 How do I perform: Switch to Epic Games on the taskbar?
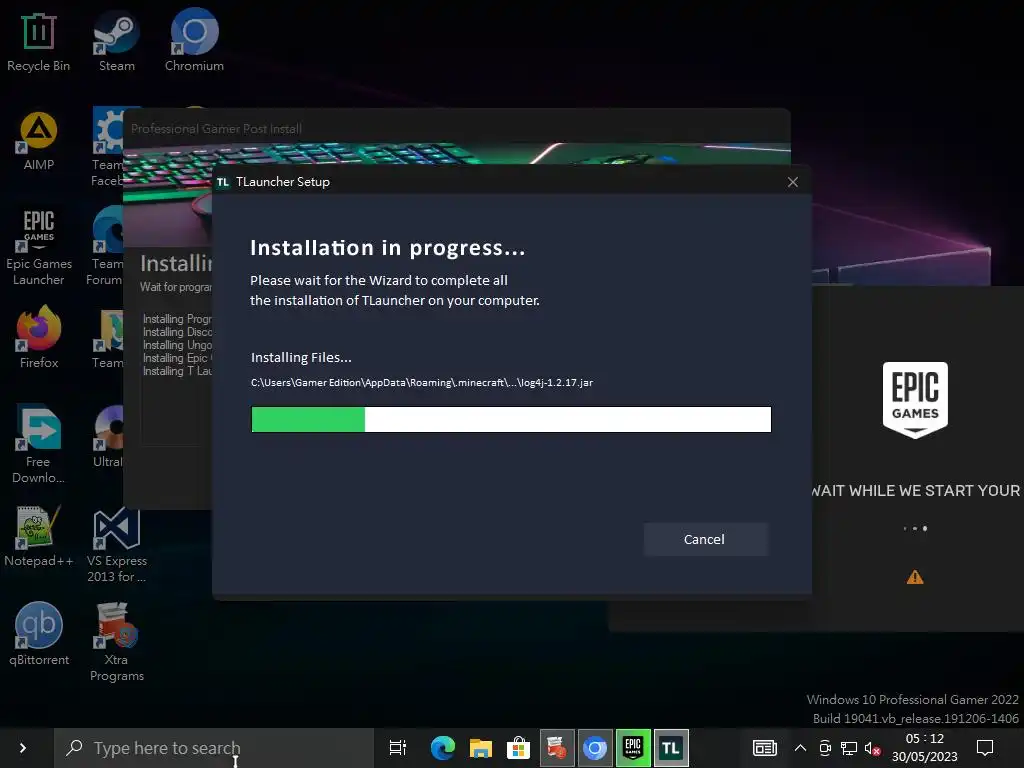(x=633, y=748)
